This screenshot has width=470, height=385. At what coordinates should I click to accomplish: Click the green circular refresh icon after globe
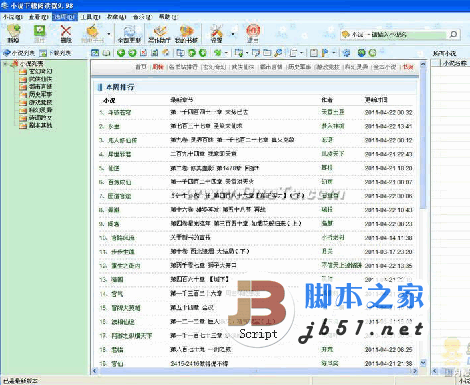[372, 53]
